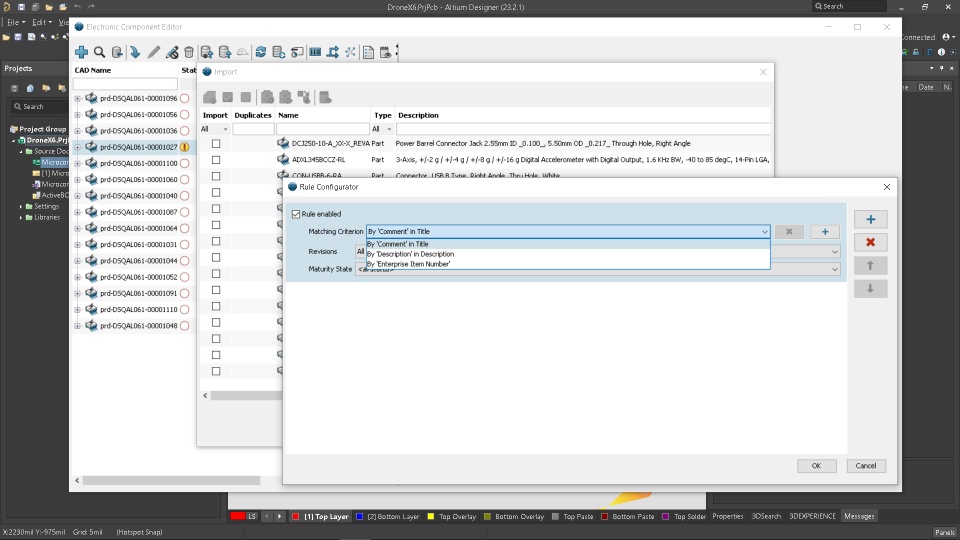Image resolution: width=960 pixels, height=540 pixels.
Task: Click the calendar with eye icon
Action: pos(386,52)
